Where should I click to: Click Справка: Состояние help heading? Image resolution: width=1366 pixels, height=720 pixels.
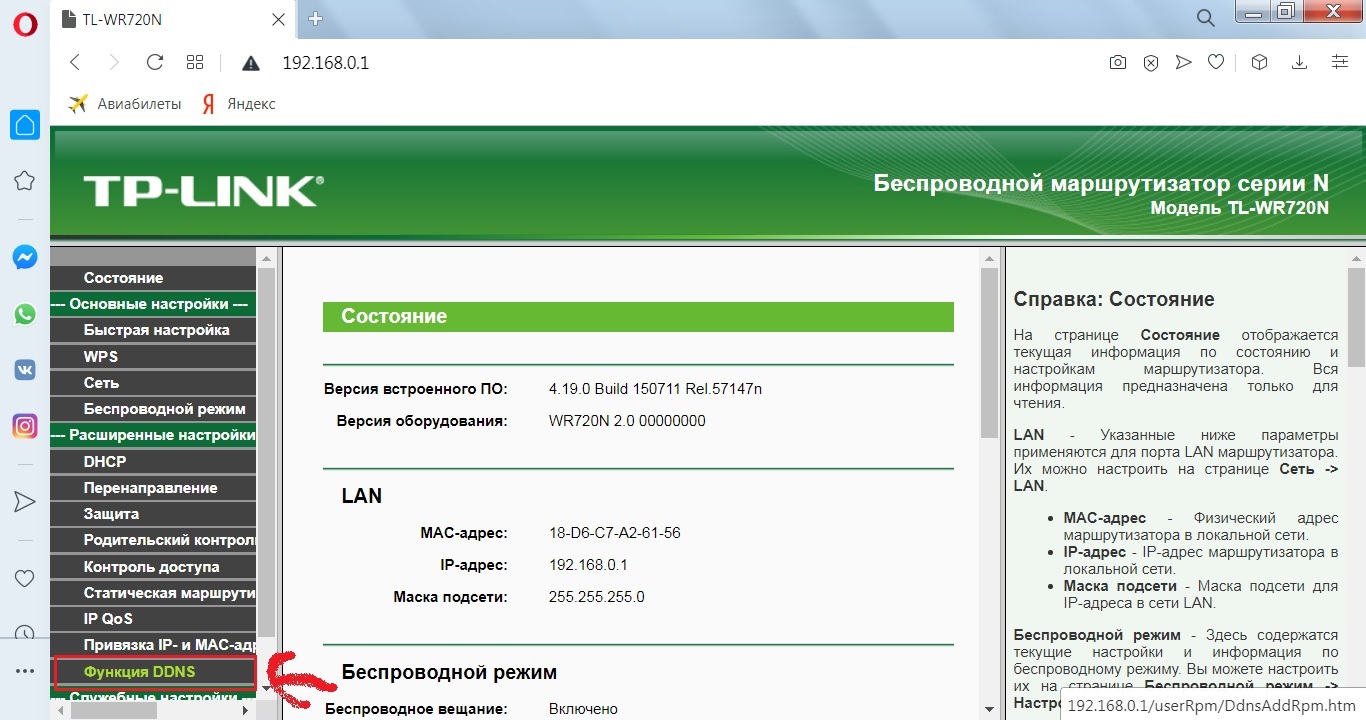[x=1114, y=299]
